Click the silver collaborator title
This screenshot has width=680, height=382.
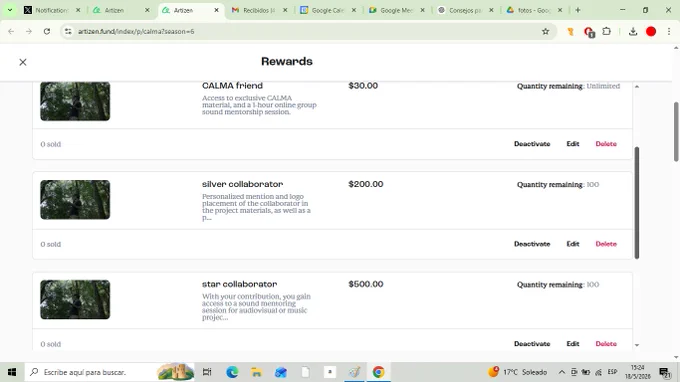[x=242, y=184]
